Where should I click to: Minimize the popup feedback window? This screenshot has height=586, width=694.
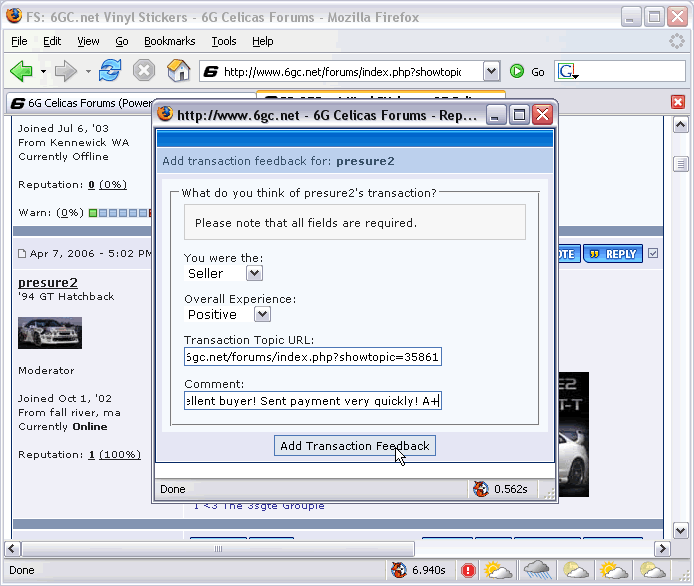(x=496, y=115)
